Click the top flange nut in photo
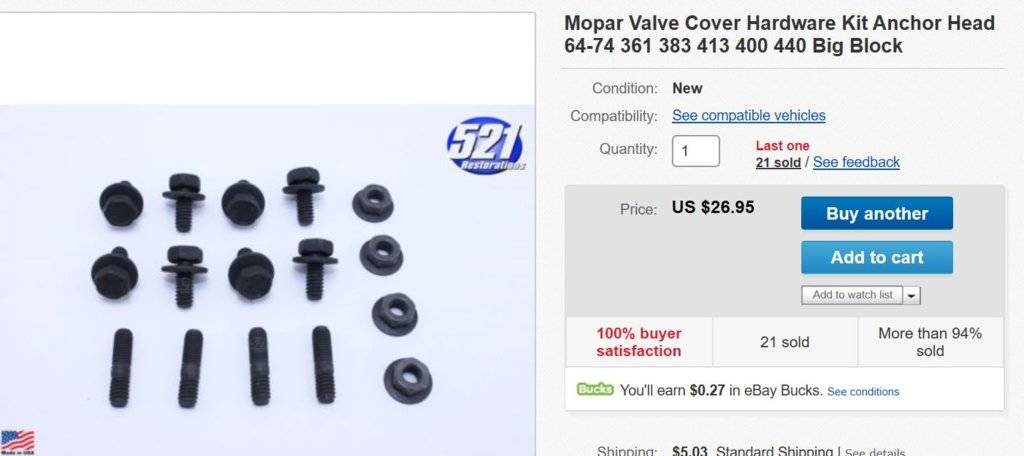 click(x=373, y=203)
